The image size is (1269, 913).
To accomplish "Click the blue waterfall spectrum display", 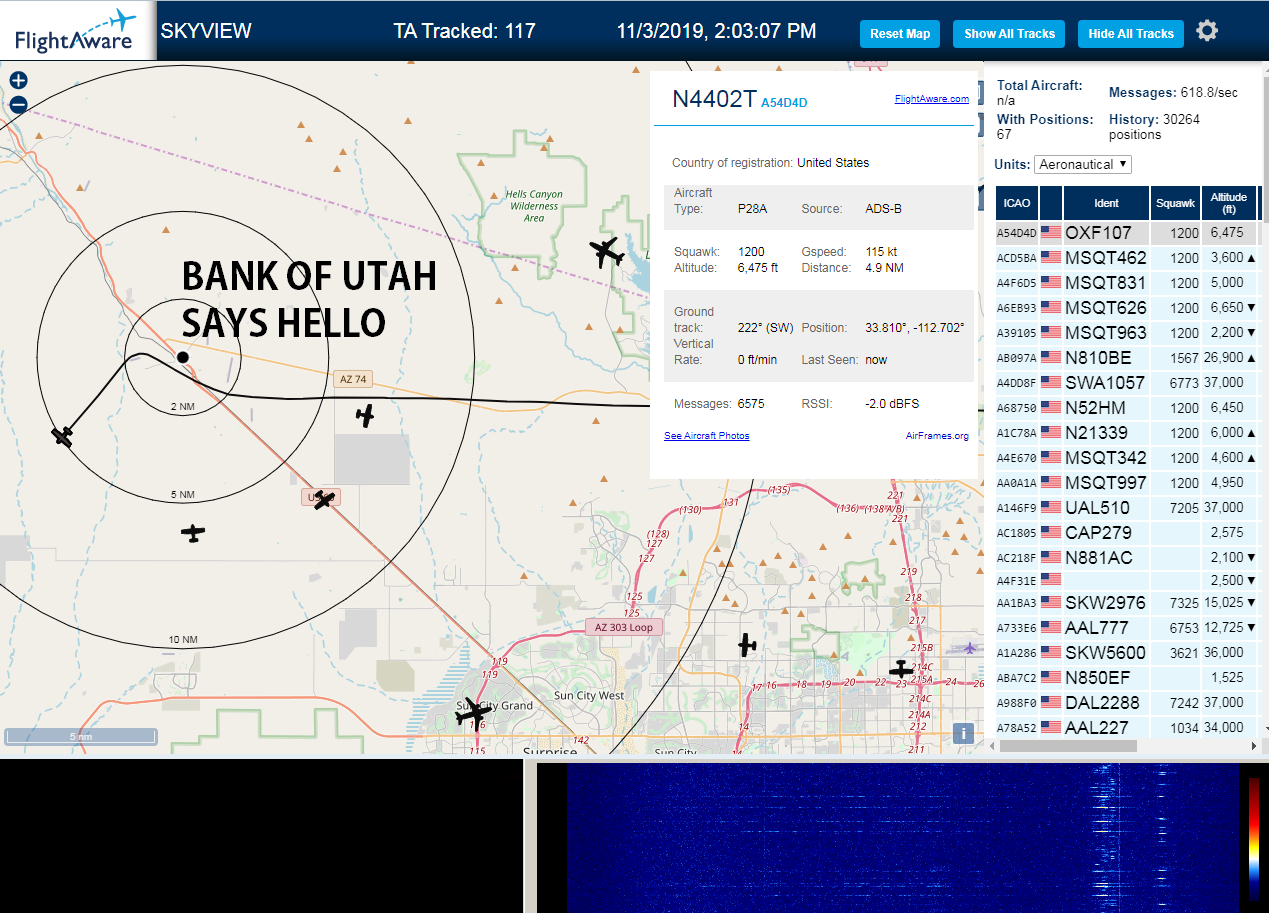I will tap(903, 838).
